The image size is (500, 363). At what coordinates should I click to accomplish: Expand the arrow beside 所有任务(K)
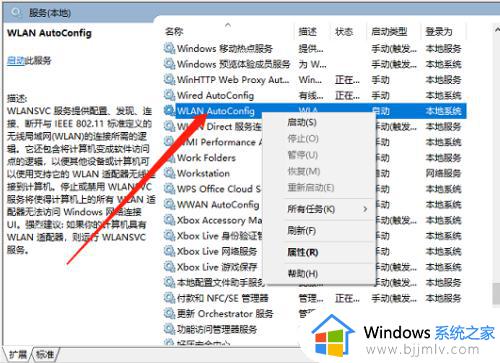tap(365, 209)
